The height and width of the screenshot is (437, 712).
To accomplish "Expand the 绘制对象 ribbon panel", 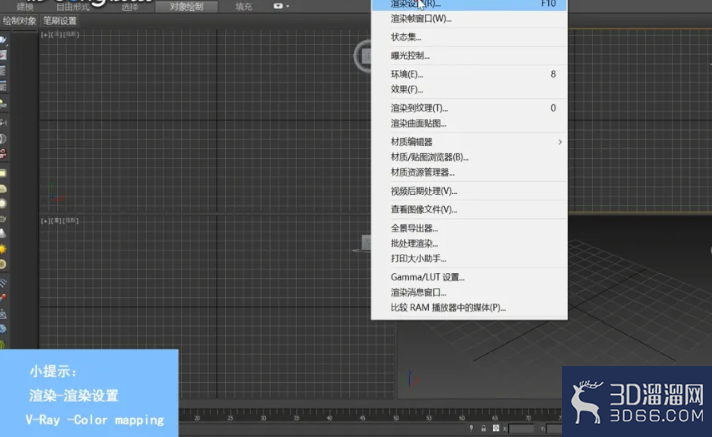I will (20, 21).
